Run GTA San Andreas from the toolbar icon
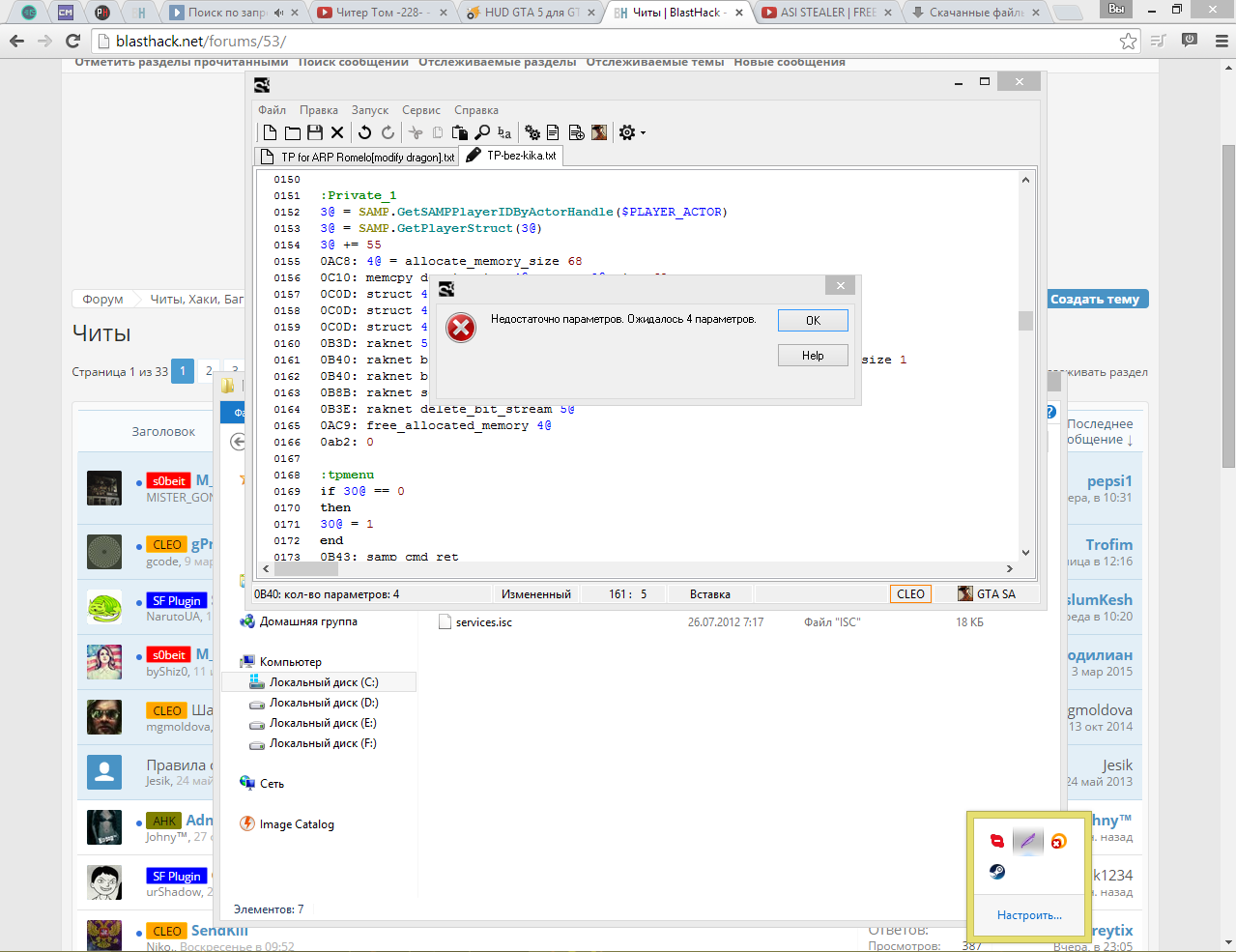Image resolution: width=1236 pixels, height=952 pixels. tap(599, 132)
